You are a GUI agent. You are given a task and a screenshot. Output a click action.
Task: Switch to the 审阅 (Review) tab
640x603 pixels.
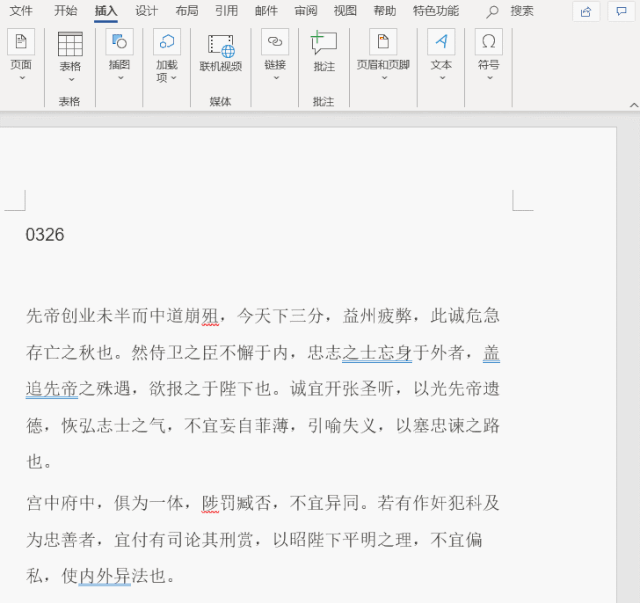[306, 11]
